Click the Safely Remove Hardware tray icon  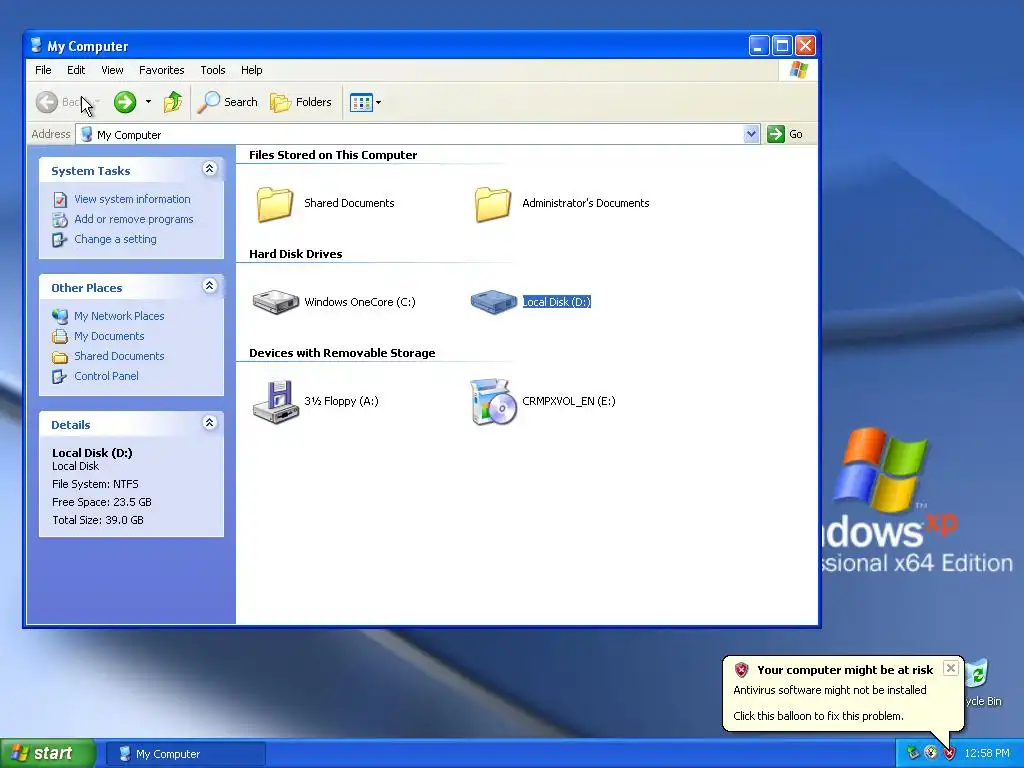(x=913, y=753)
